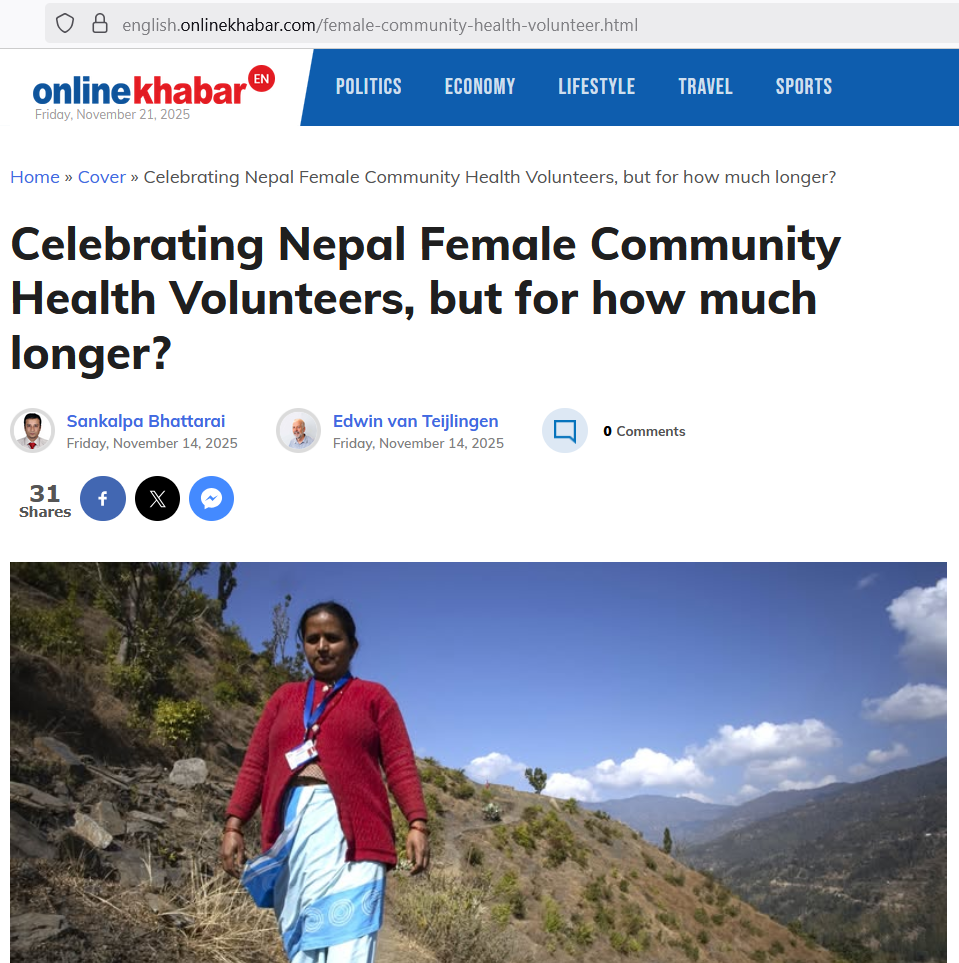Open the Economy menu section
The width and height of the screenshot is (959, 963).
[480, 87]
